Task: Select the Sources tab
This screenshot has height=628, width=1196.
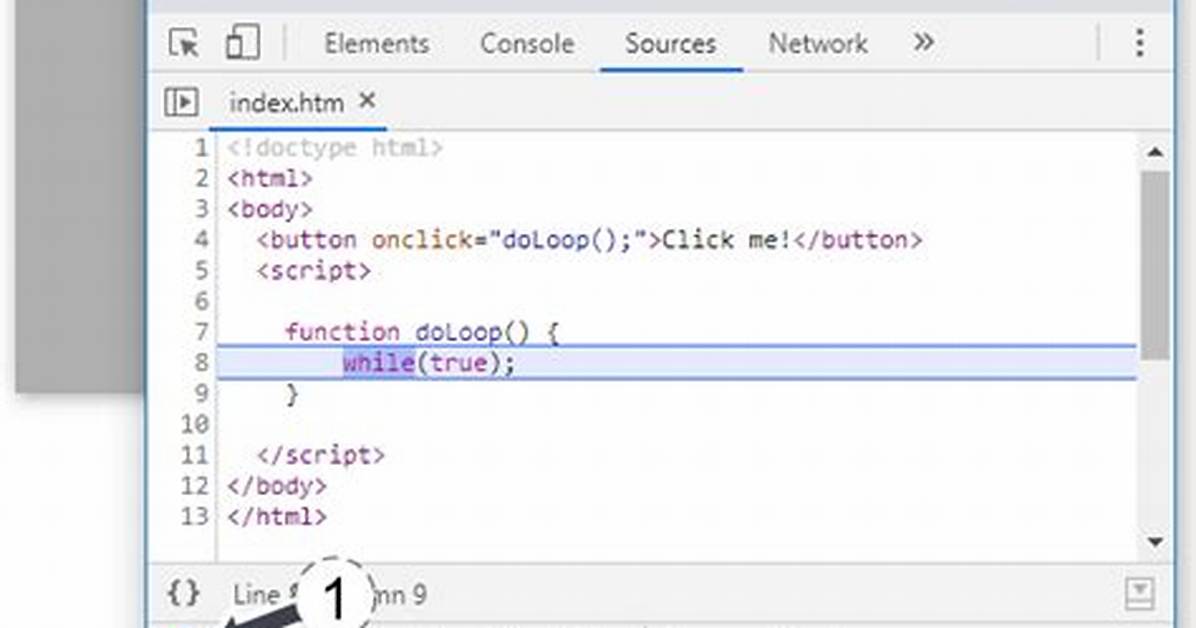Action: click(x=670, y=43)
